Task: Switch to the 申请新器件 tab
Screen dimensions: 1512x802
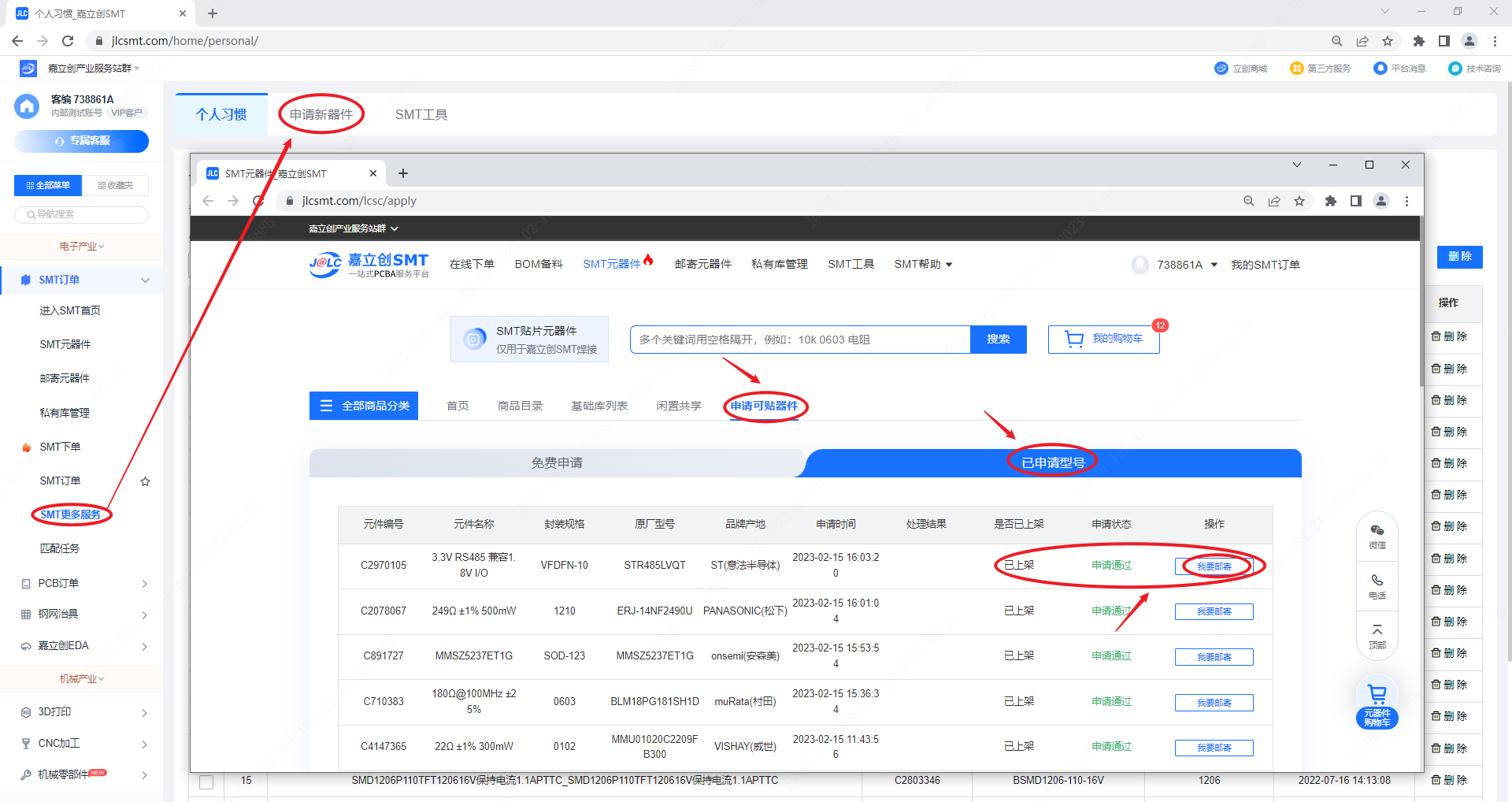Action: pyautogui.click(x=321, y=114)
